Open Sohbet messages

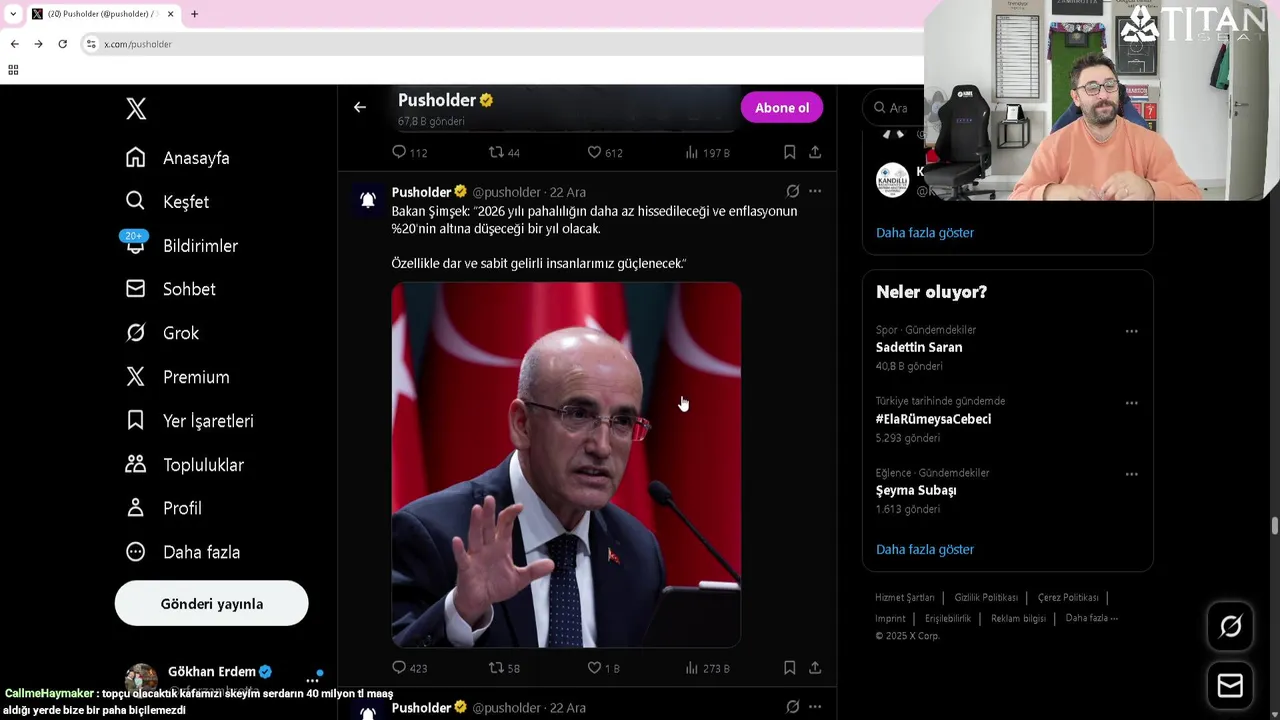pyautogui.click(x=170, y=289)
